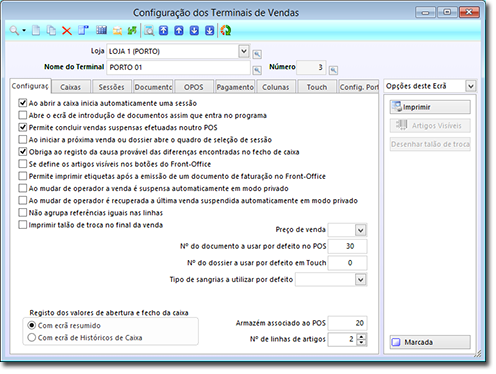Open the 'Preço de venda' dropdown
The height and width of the screenshot is (374, 496).
[x=360, y=230]
